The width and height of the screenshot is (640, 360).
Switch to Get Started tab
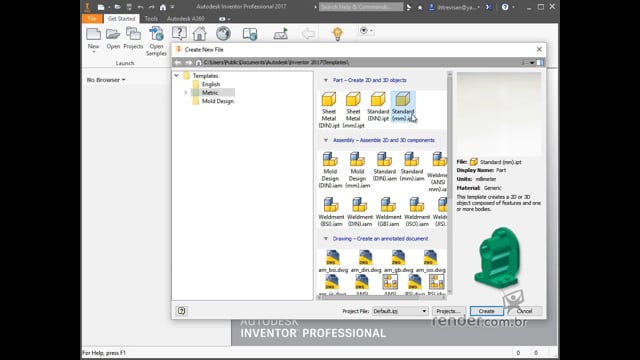click(x=121, y=19)
